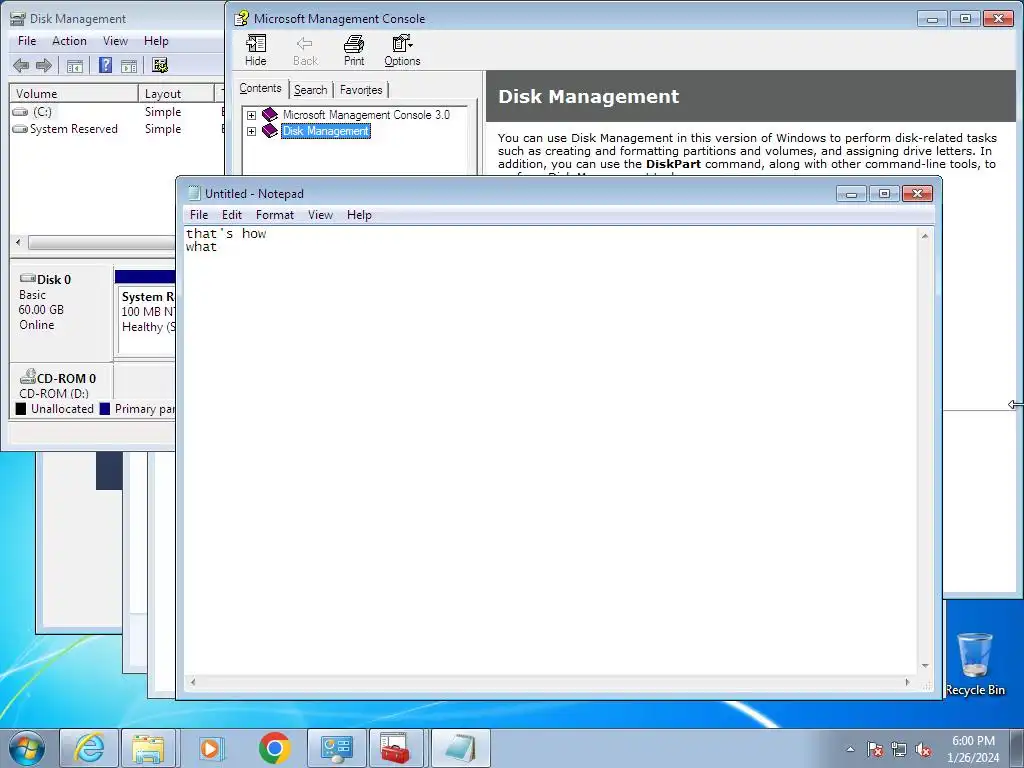Click the Forward arrow in Disk Management toolbar

point(44,65)
